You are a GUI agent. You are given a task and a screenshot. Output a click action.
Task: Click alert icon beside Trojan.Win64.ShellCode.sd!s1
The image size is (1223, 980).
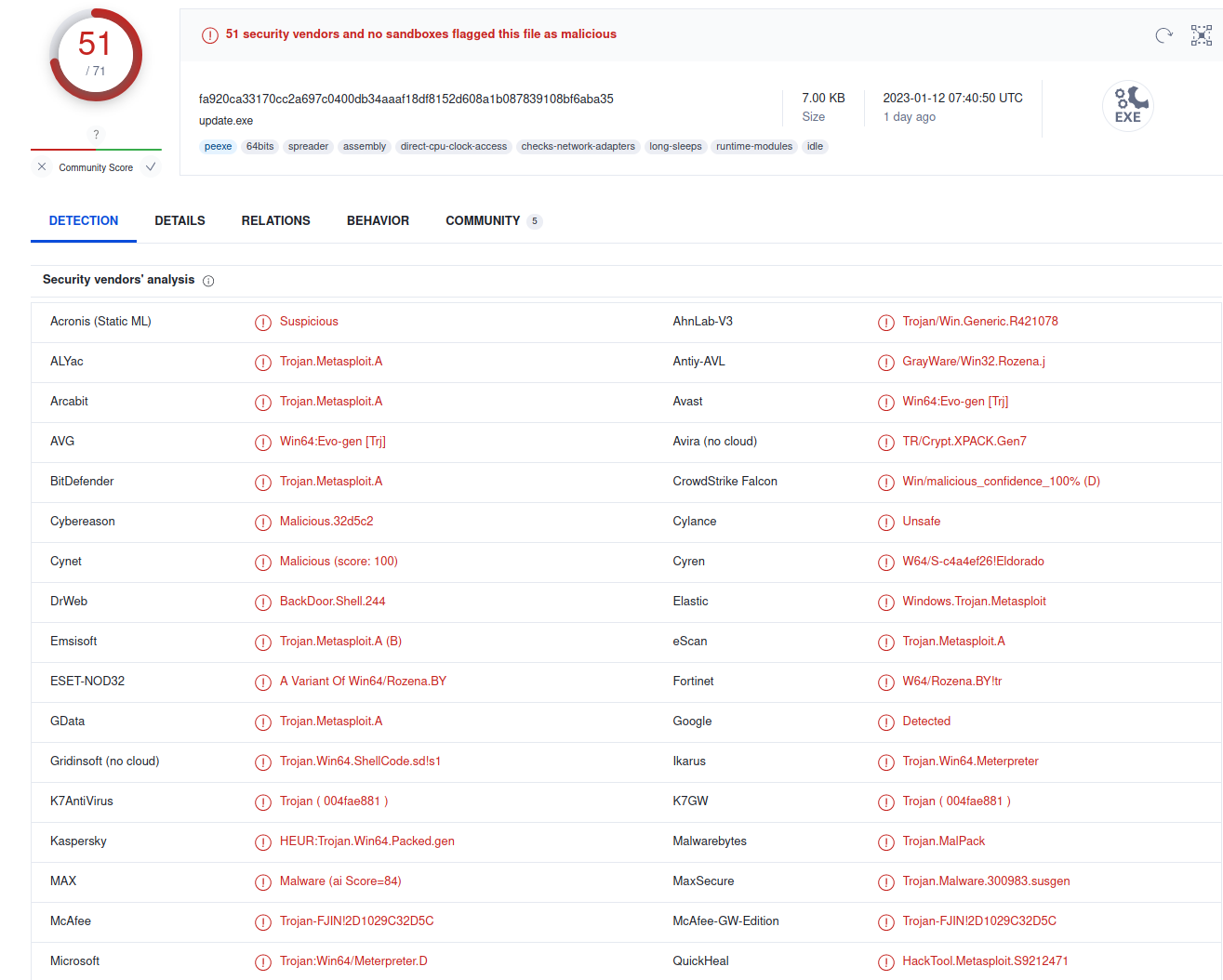263,762
